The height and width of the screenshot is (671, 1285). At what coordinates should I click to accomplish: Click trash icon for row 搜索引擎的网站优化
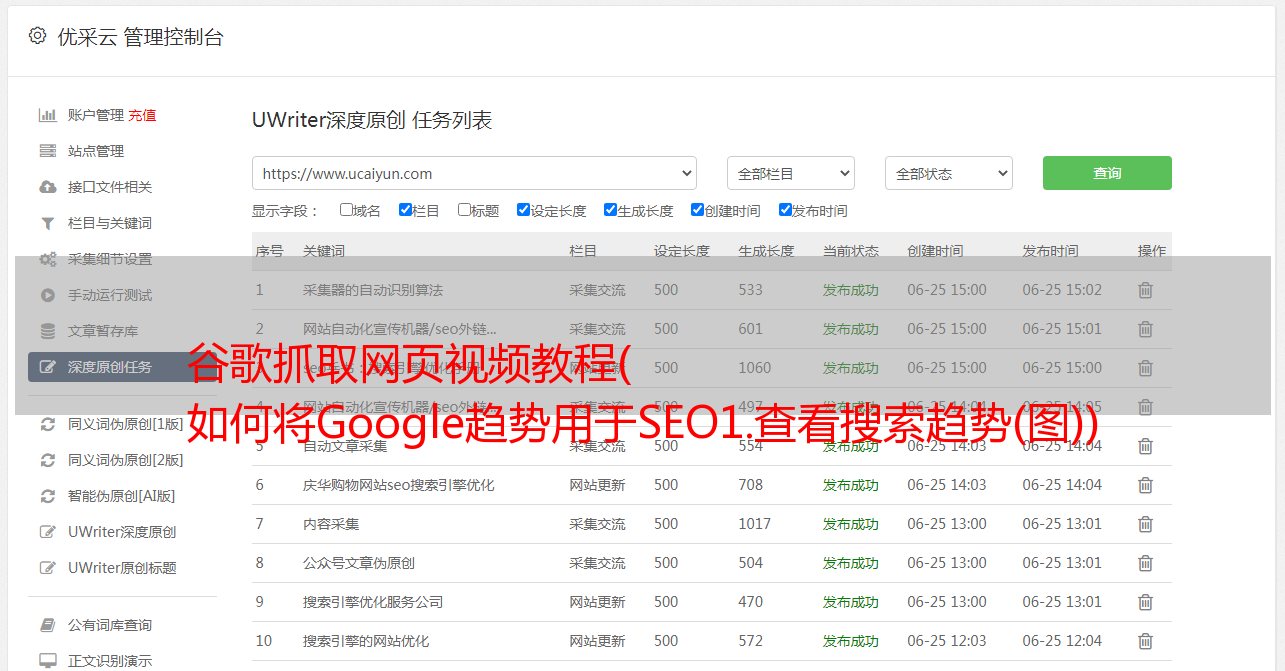click(1145, 641)
